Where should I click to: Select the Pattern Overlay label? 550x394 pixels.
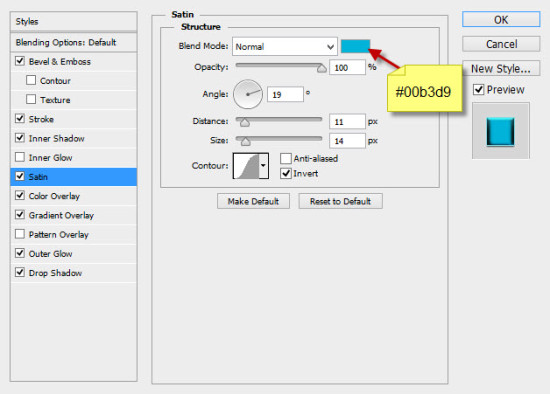click(59, 234)
